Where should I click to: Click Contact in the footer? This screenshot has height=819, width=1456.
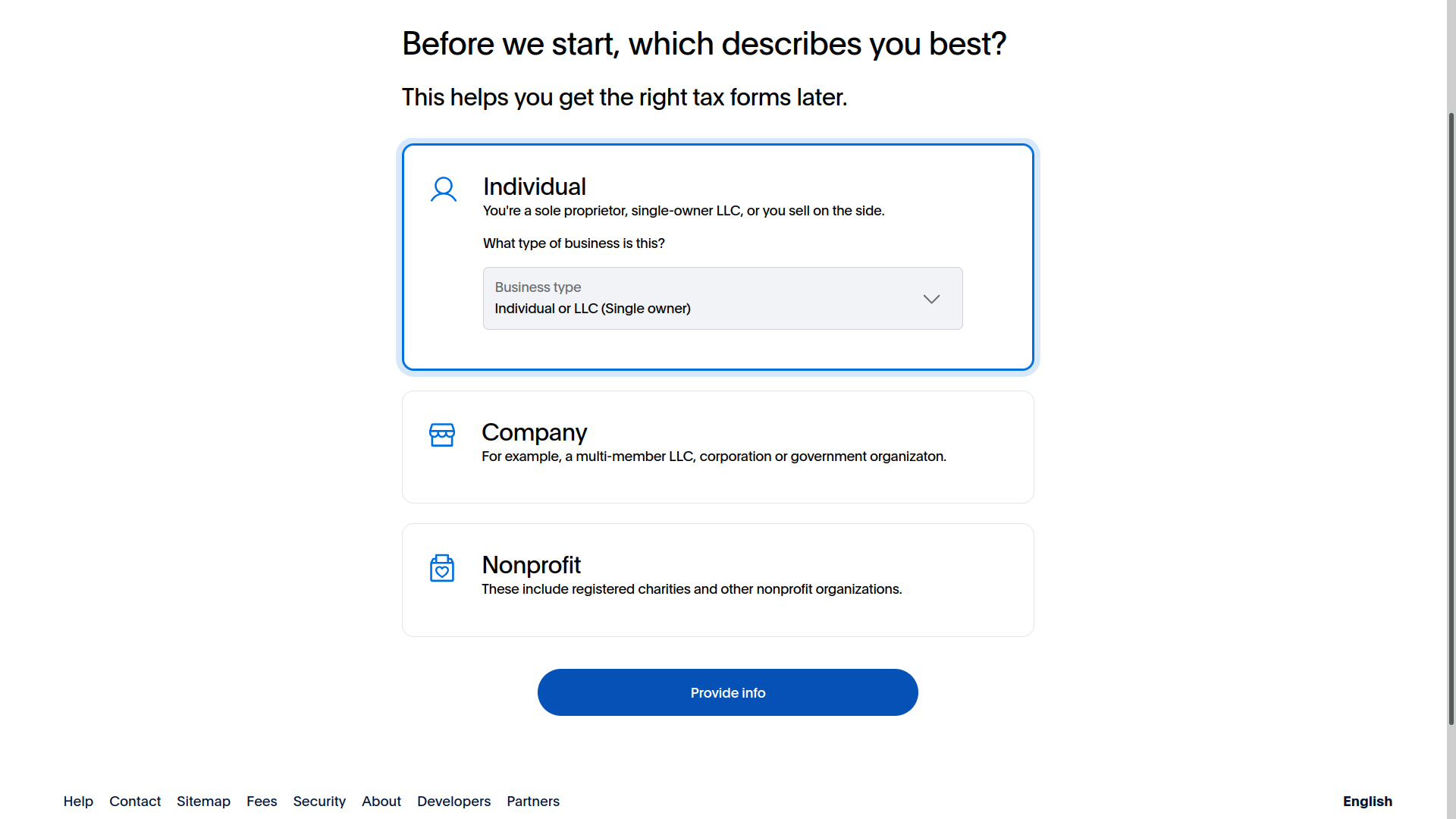coord(135,801)
